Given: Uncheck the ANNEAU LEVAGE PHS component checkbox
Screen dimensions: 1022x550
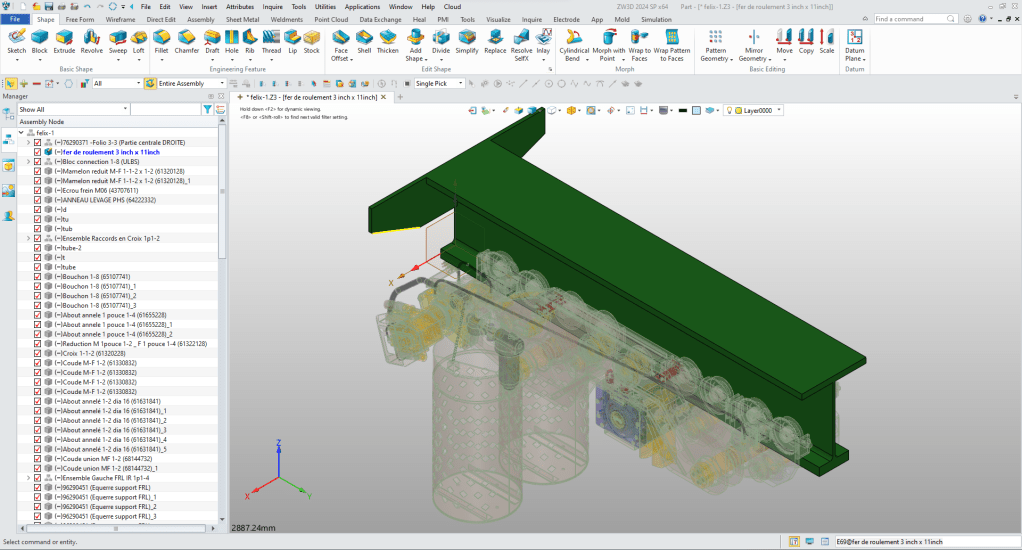Looking at the screenshot, I should pos(38,200).
